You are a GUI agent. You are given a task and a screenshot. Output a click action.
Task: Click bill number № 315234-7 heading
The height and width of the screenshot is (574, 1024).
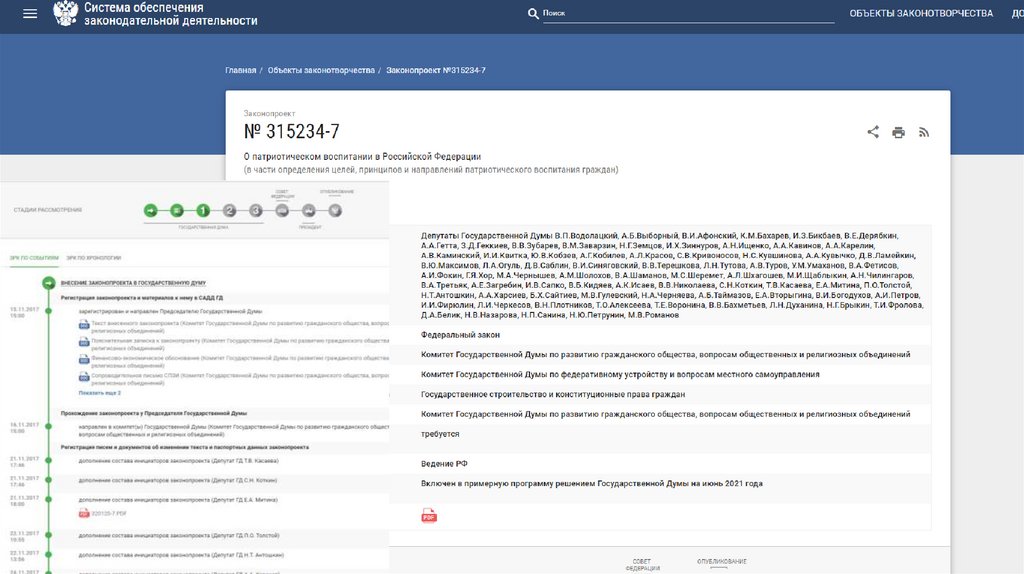291,131
